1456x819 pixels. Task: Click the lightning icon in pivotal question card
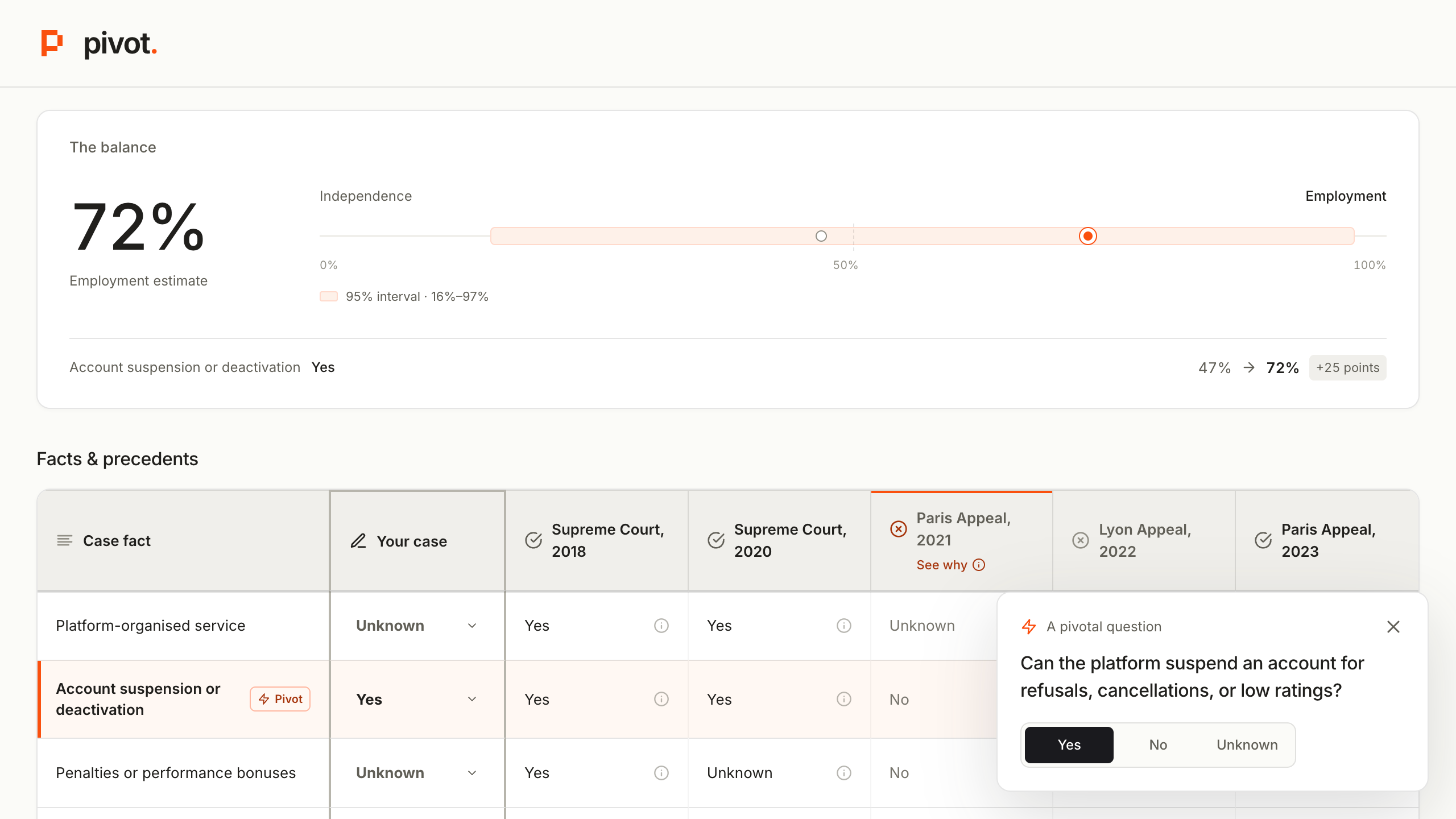pos(1029,627)
